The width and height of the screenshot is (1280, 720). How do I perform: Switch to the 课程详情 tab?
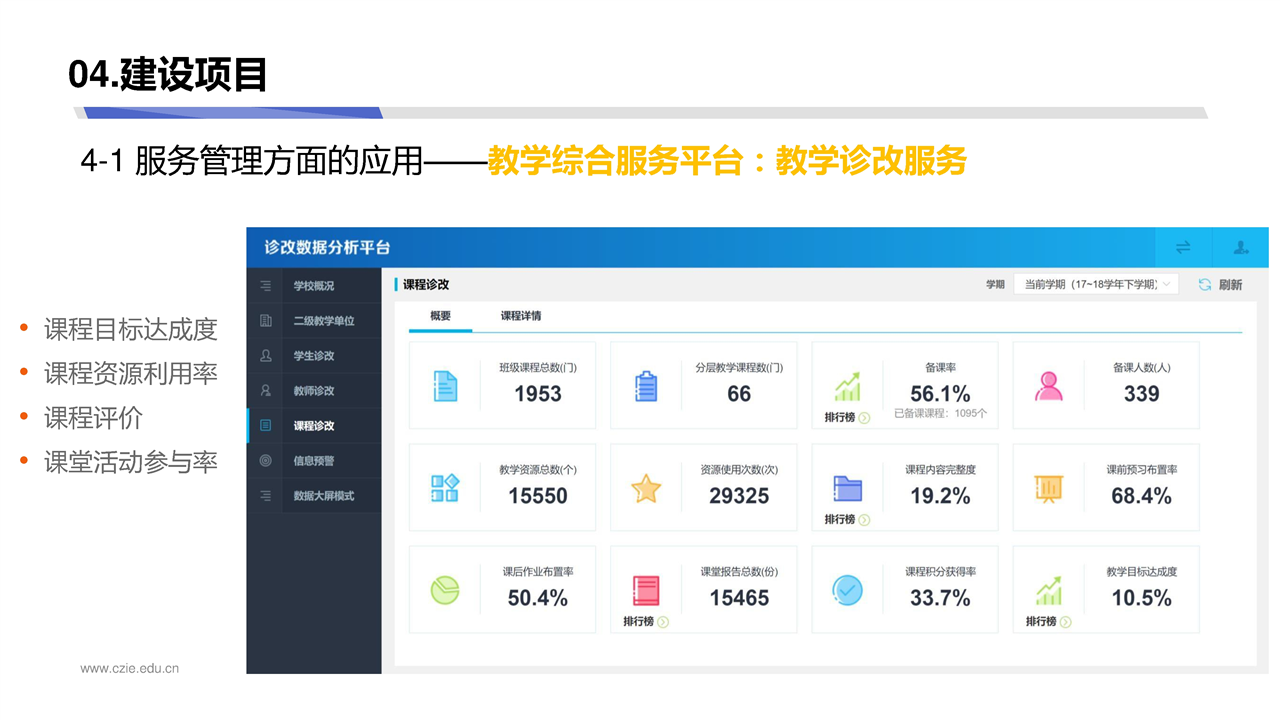[521, 316]
